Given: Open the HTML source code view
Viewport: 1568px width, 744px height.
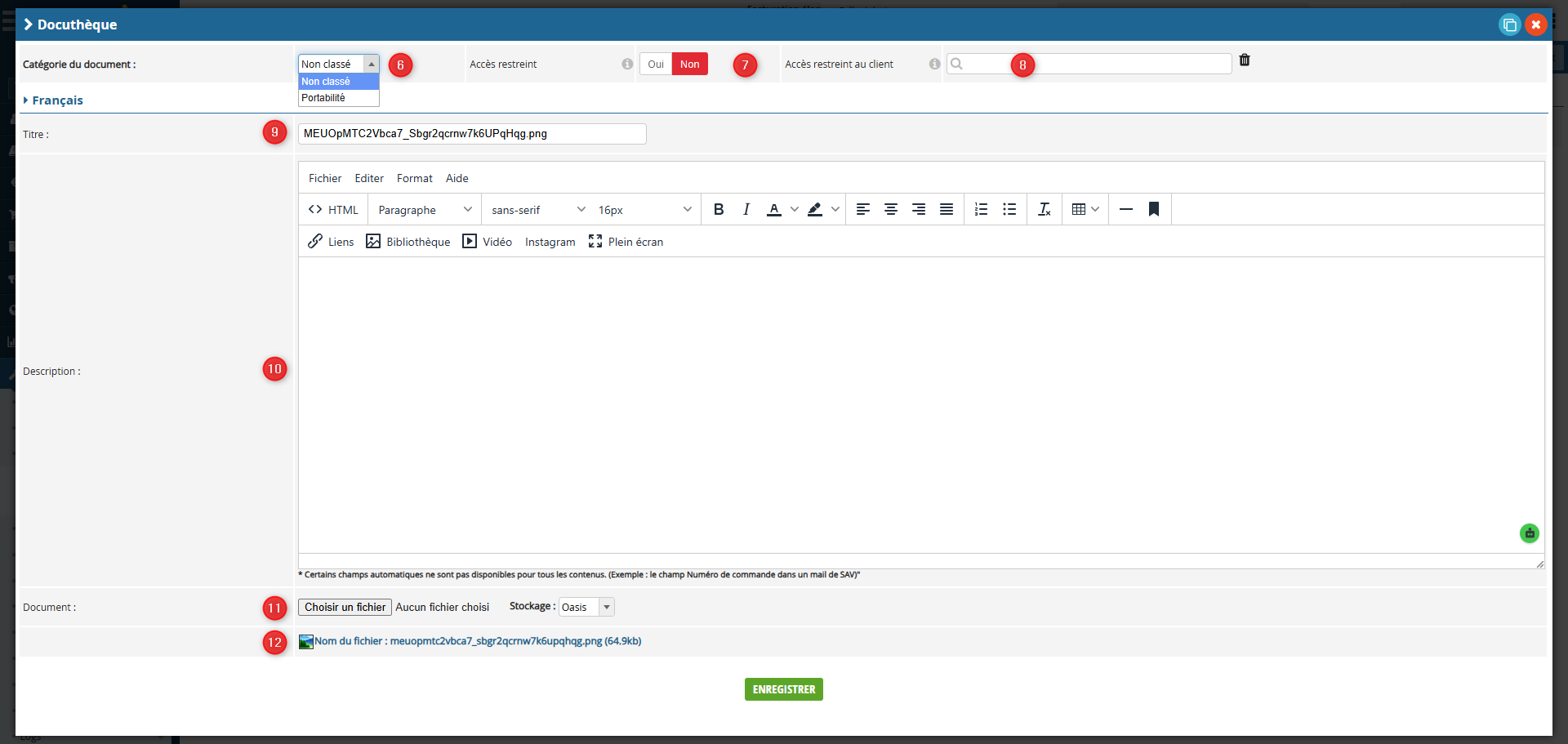Looking at the screenshot, I should pos(333,210).
